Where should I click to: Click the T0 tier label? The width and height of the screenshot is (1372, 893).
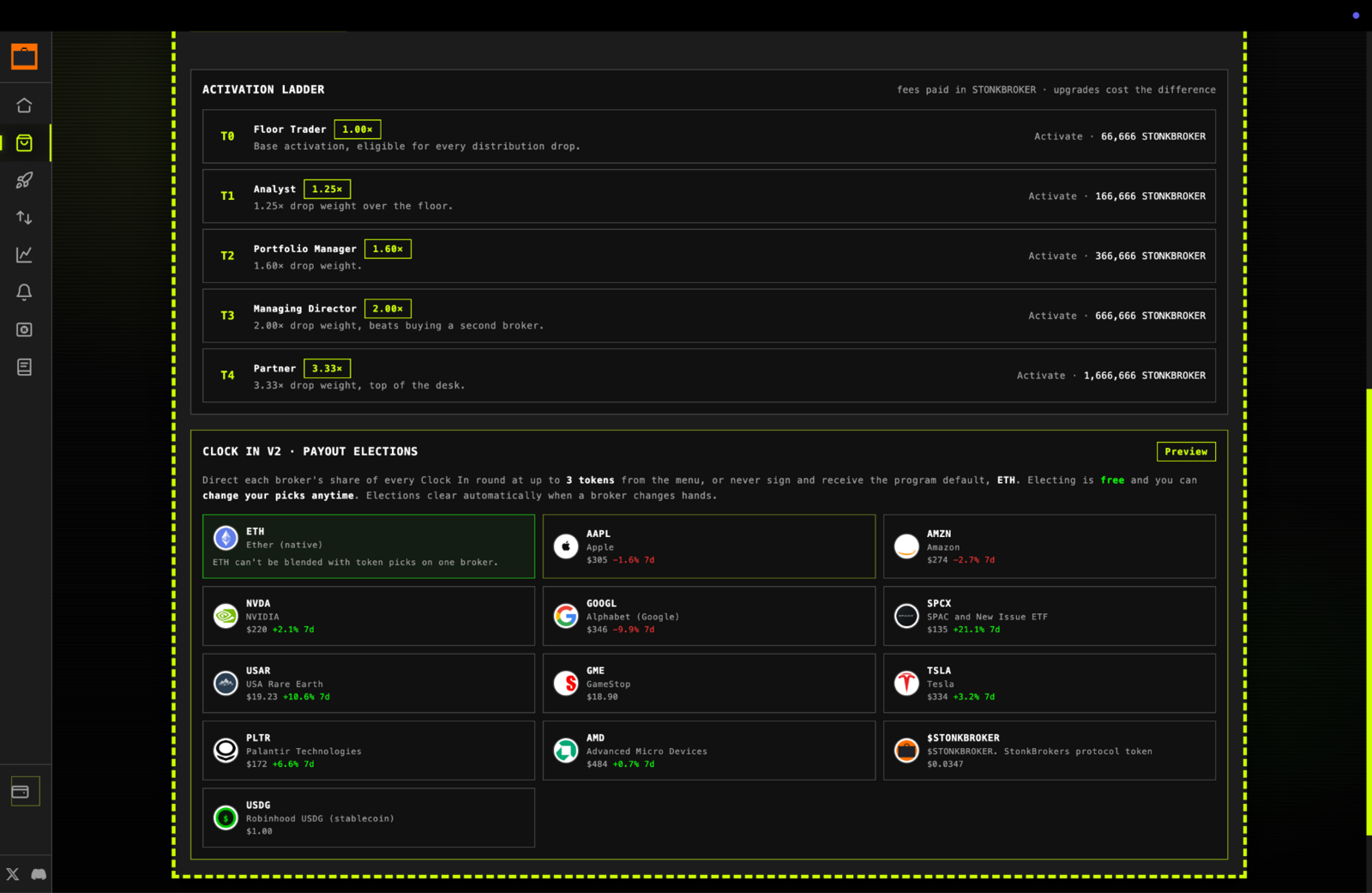[227, 136]
